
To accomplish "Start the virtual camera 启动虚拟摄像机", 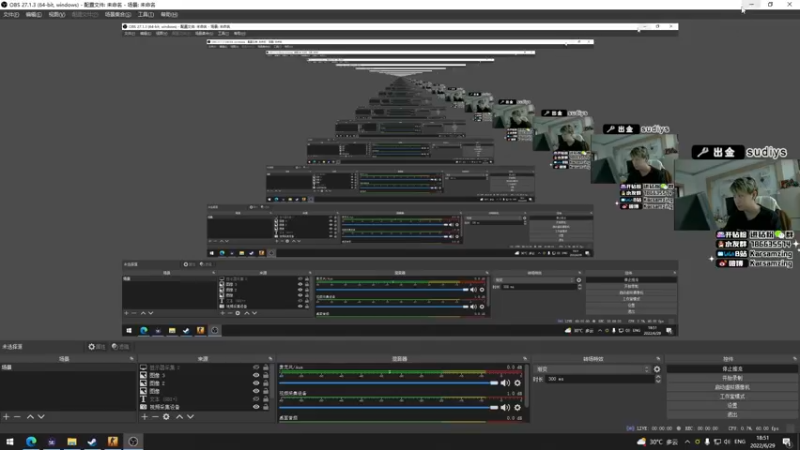I will coord(732,387).
